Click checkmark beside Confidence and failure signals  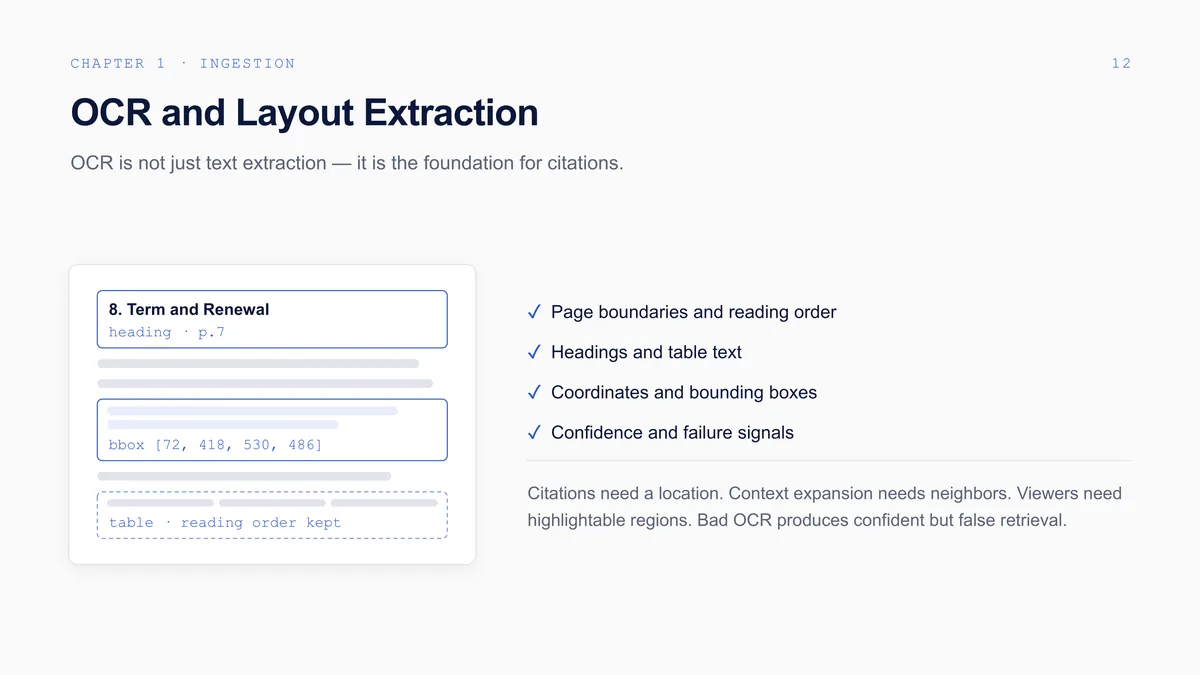[534, 432]
